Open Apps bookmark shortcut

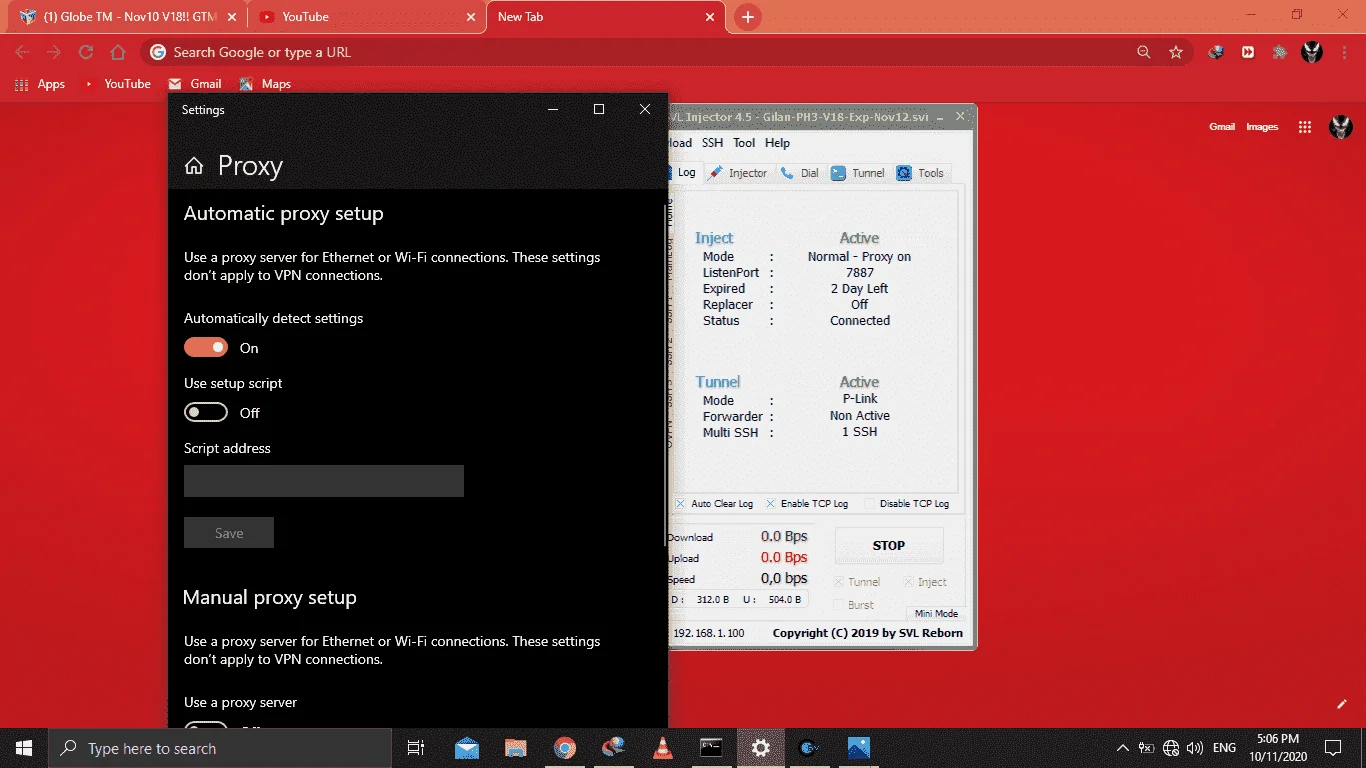(40, 84)
